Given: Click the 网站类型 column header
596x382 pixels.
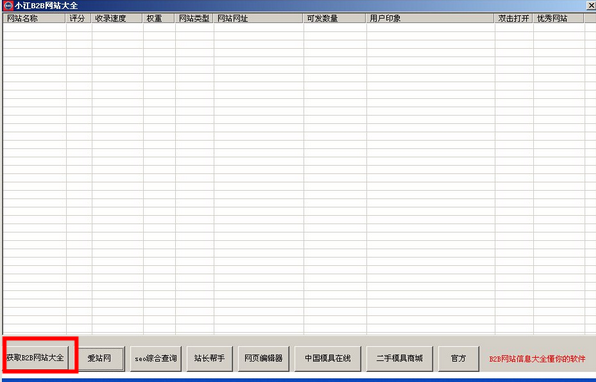Looking at the screenshot, I should pos(194,18).
